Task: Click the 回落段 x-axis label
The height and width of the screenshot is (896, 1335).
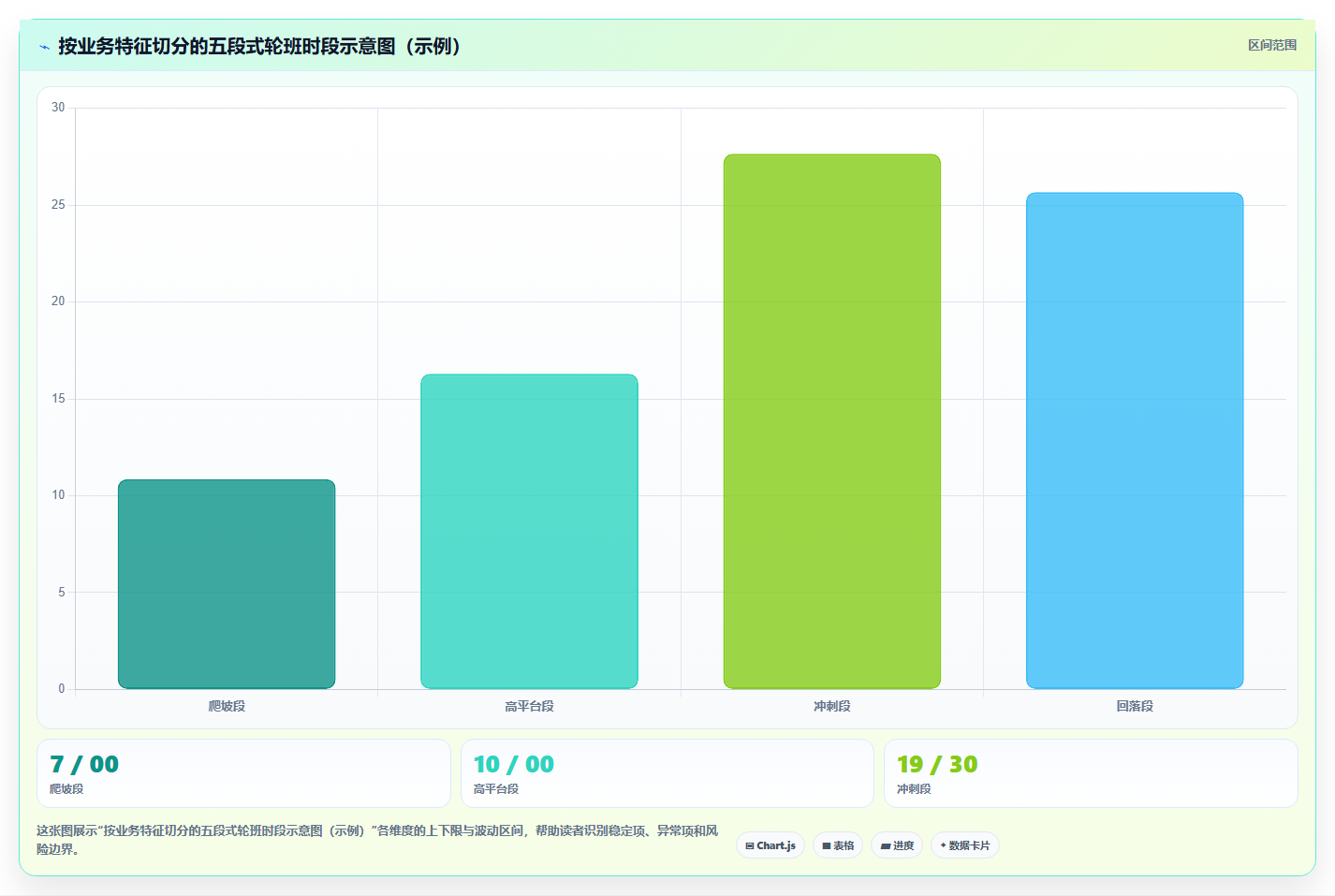Action: (1135, 706)
